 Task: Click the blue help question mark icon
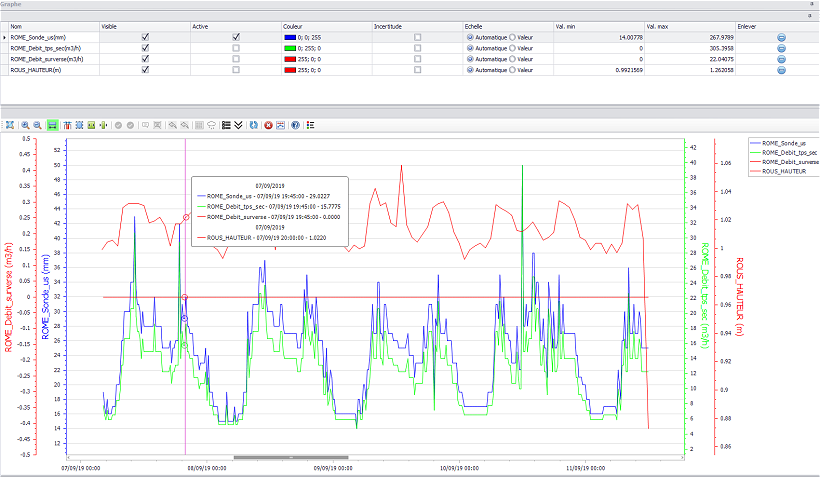point(295,125)
